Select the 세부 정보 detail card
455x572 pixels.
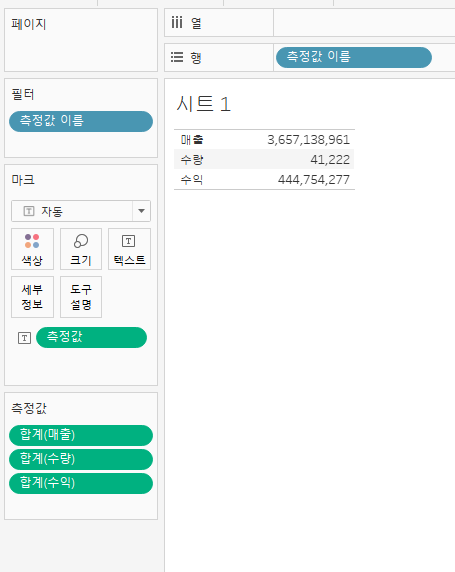pos(32,297)
